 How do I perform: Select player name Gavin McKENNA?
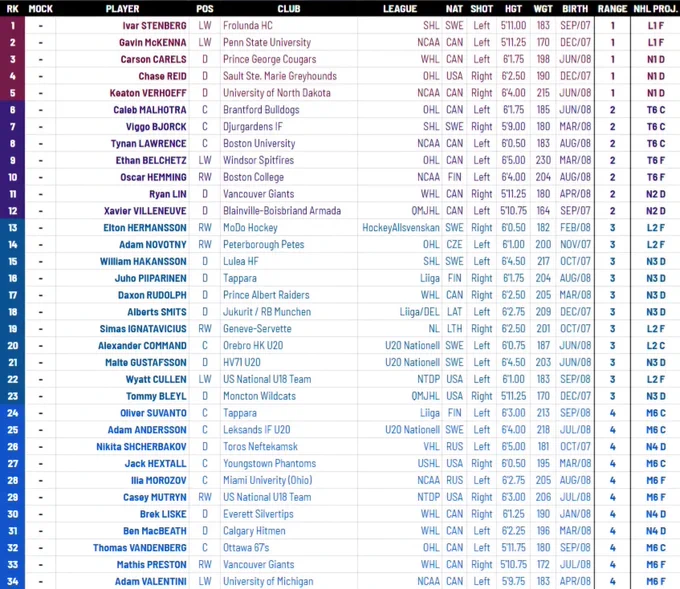click(x=153, y=43)
